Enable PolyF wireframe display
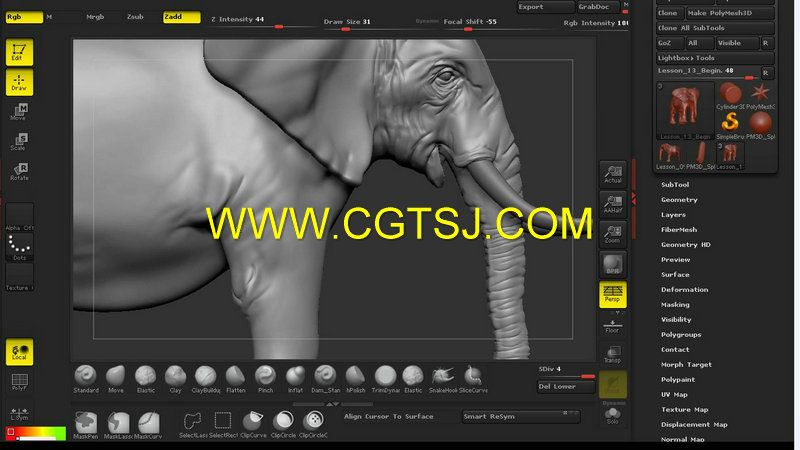The width and height of the screenshot is (800, 450). point(19,382)
